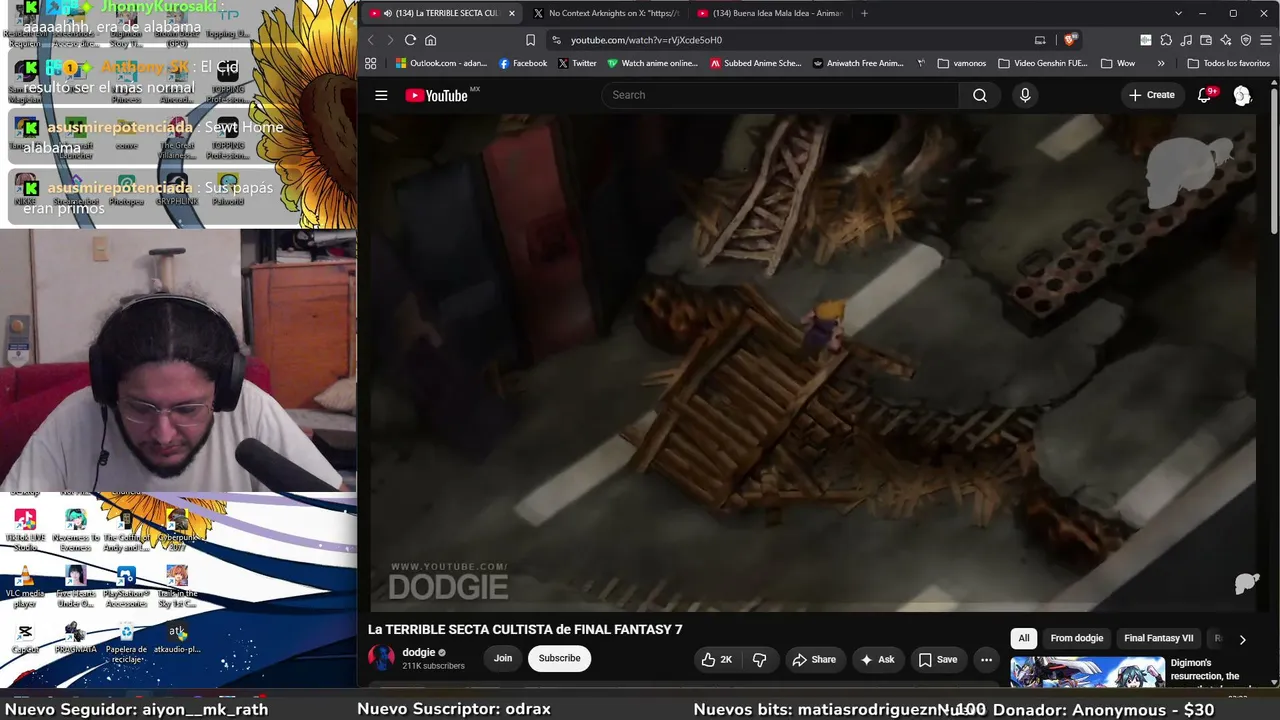Click the Join channel membership button
Image resolution: width=1280 pixels, height=720 pixels.
click(503, 658)
